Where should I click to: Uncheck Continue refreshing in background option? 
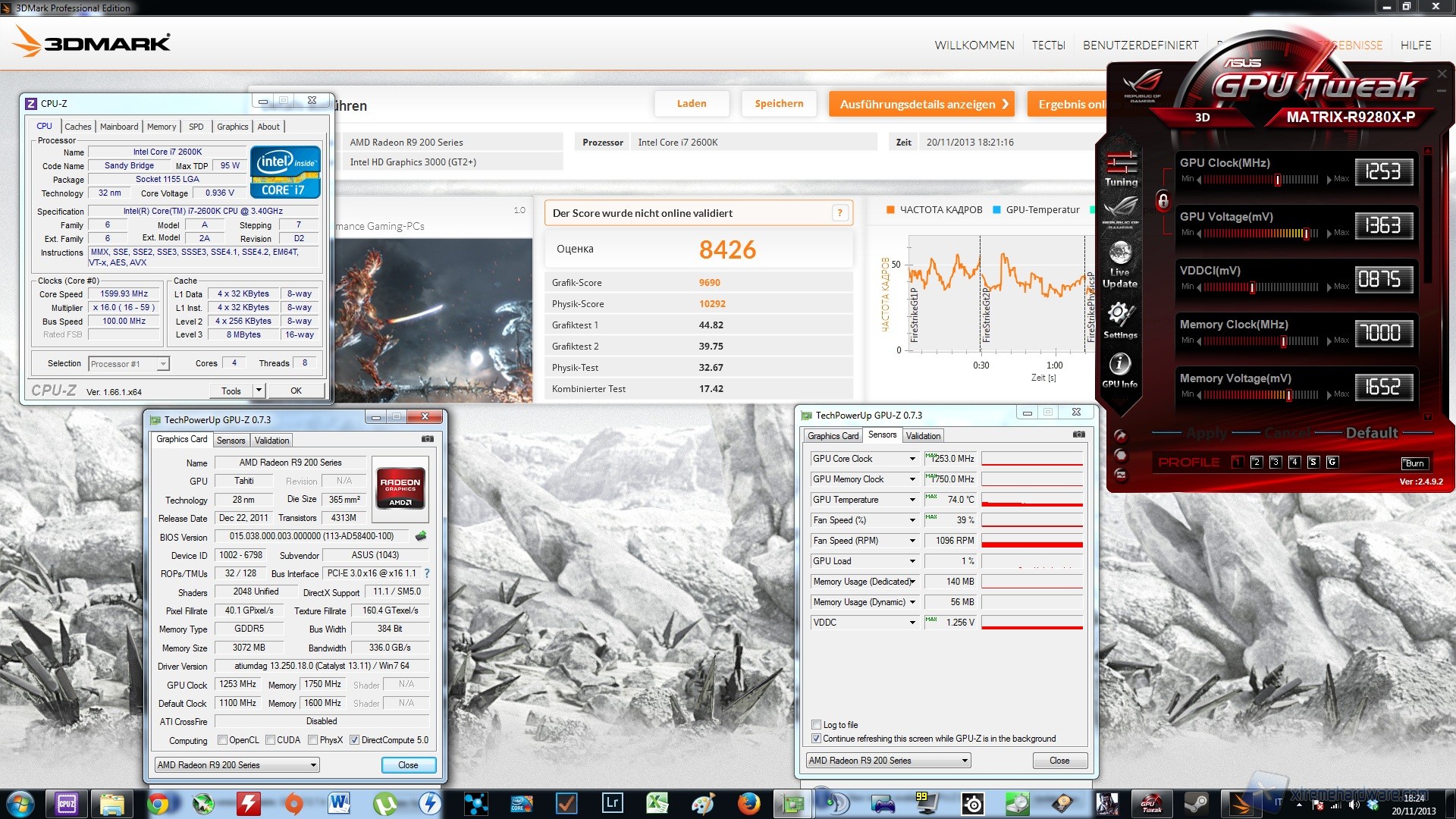tap(817, 739)
